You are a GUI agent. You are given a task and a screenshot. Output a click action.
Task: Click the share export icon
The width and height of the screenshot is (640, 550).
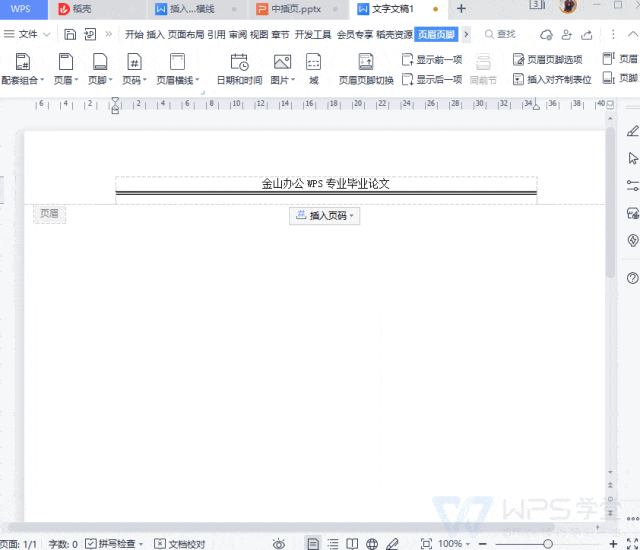[x=587, y=35]
